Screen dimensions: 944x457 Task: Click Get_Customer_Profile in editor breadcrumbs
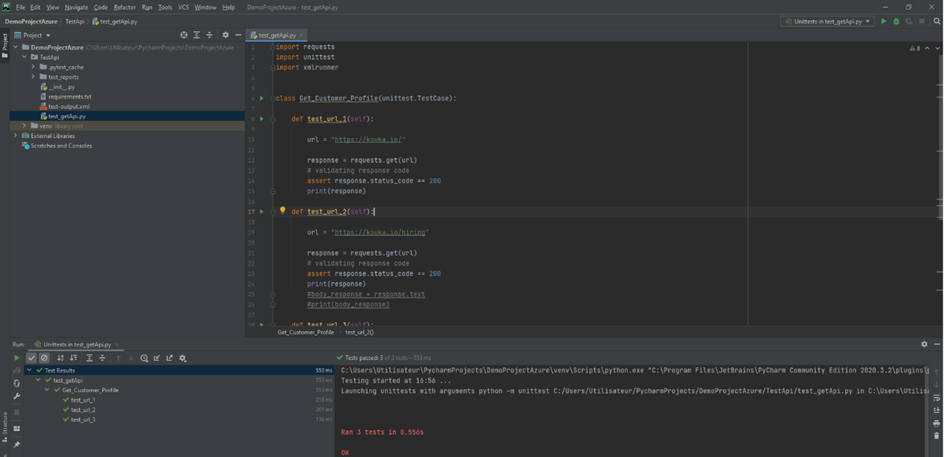point(305,332)
